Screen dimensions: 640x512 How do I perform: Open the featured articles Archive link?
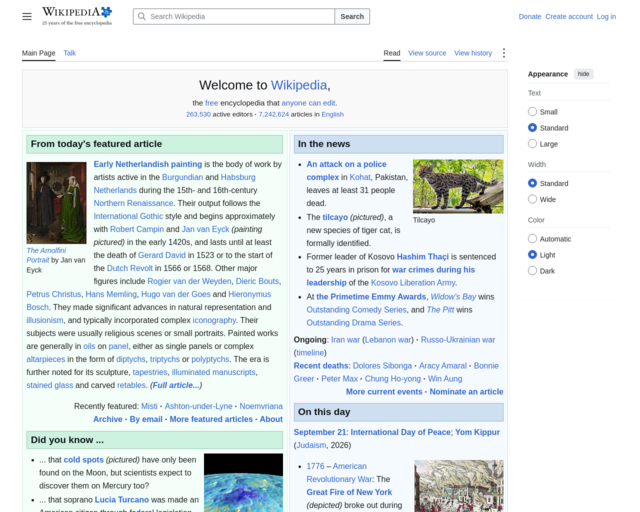(108, 419)
